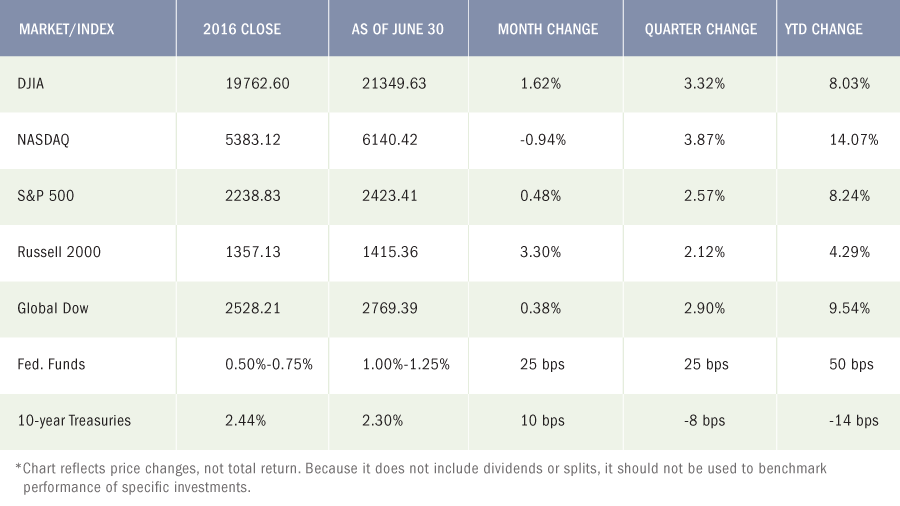Click the QUARTER CHANGE column header
This screenshot has height=506, width=900.
(x=701, y=29)
